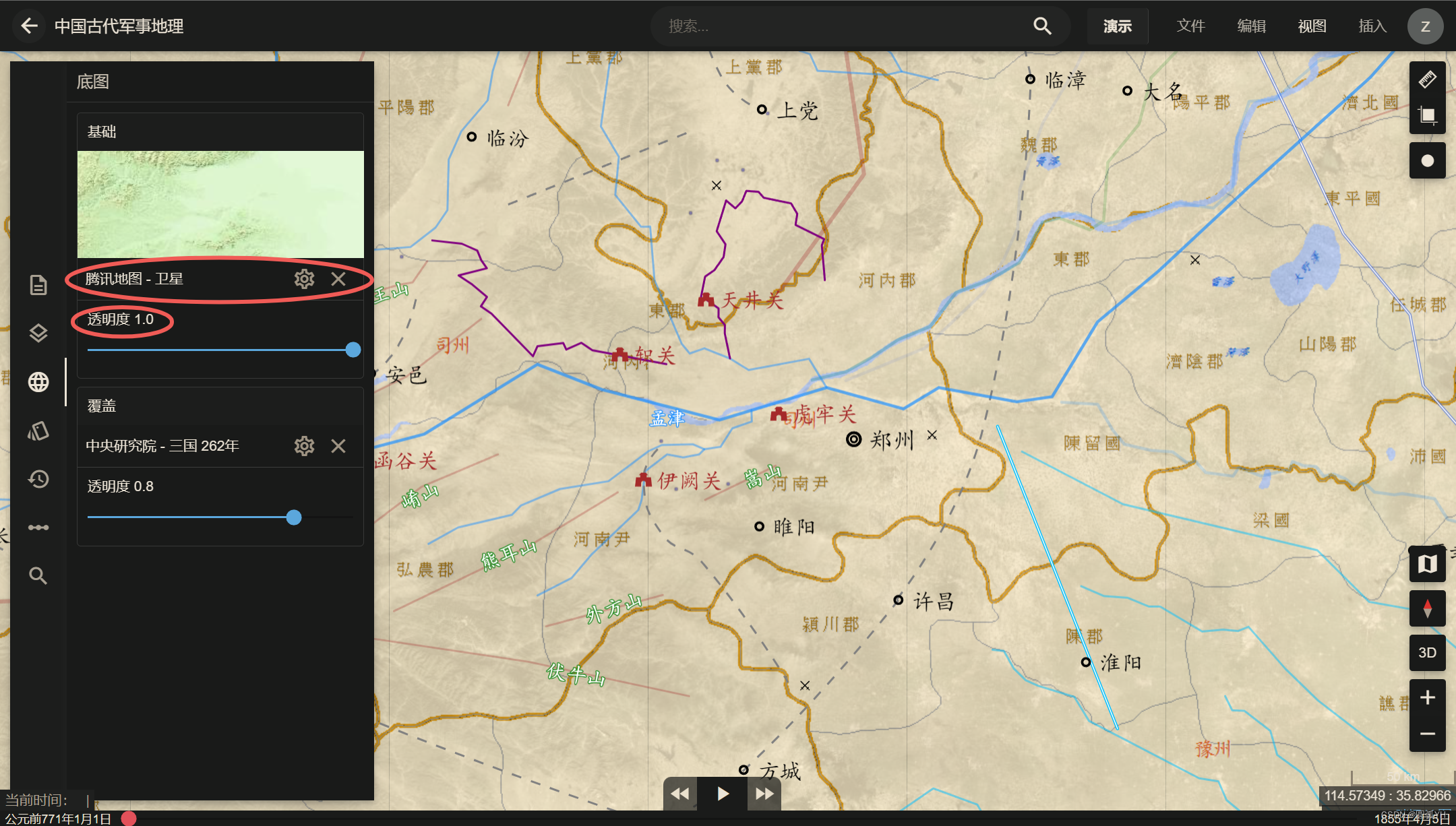Reset orientation with the compass icon
The height and width of the screenshot is (826, 1456).
pos(1427,608)
